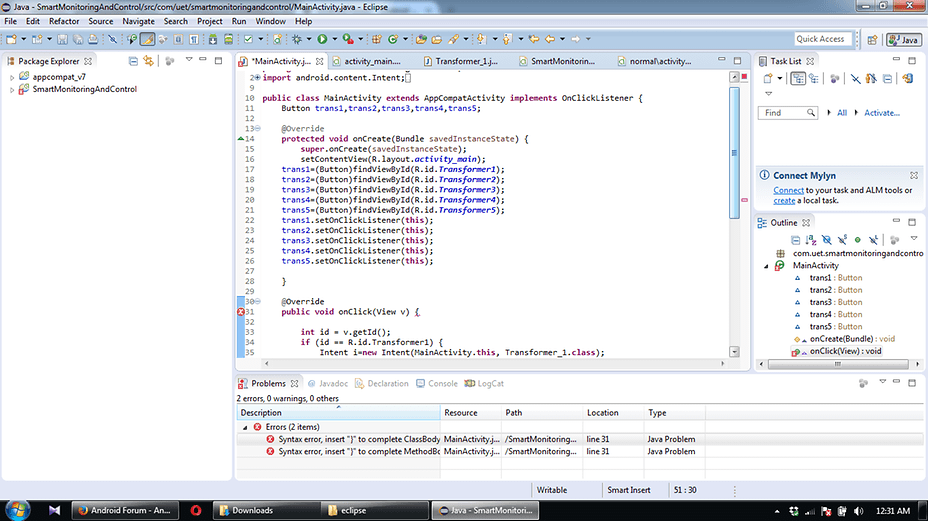Switch to the Transformer_1.j editor tab
Viewport: 928px width, 521px height.
tap(466, 61)
